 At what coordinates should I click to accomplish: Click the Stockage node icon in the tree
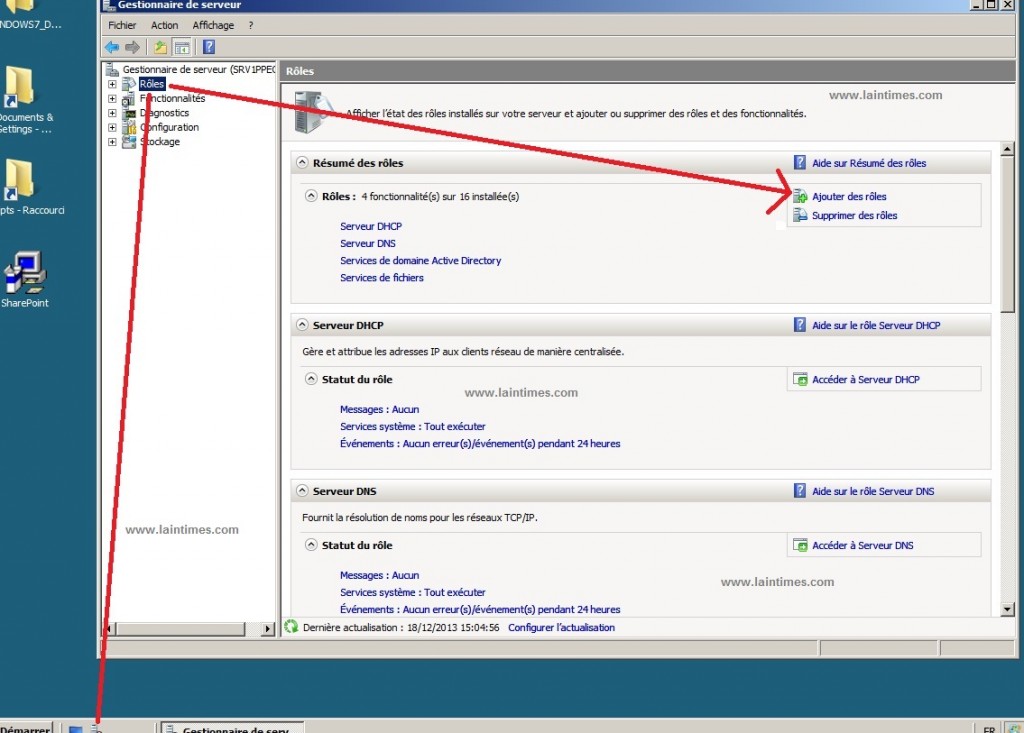tap(129, 141)
